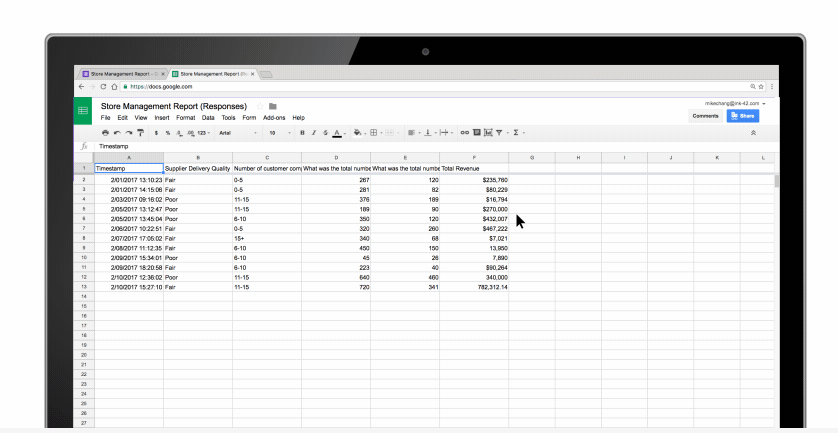The image size is (838, 433).
Task: Click the Print icon in the toolbar
Action: tap(105, 133)
